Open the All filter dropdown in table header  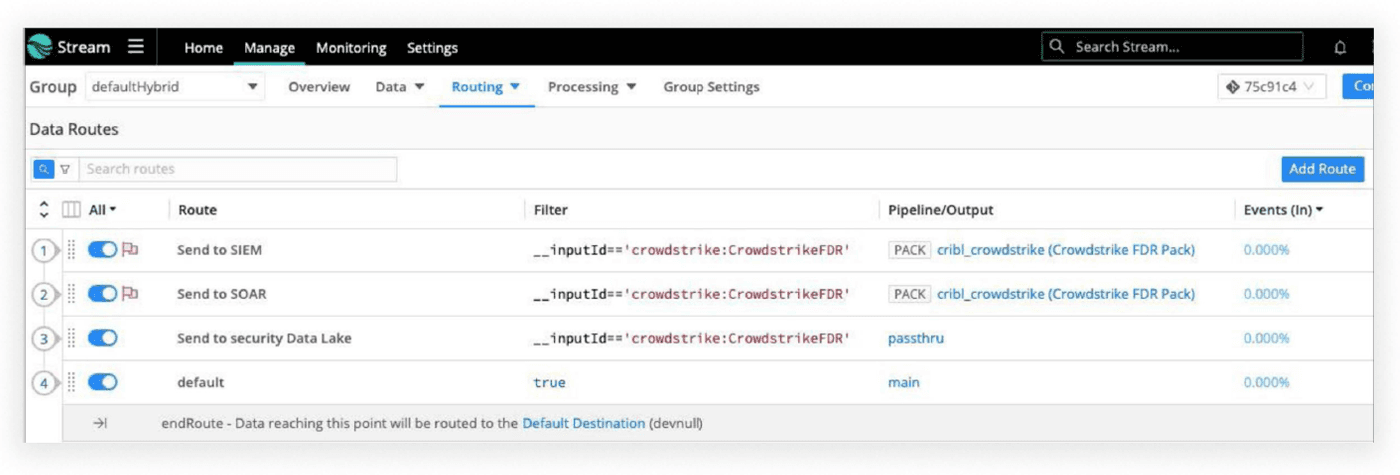pos(103,210)
